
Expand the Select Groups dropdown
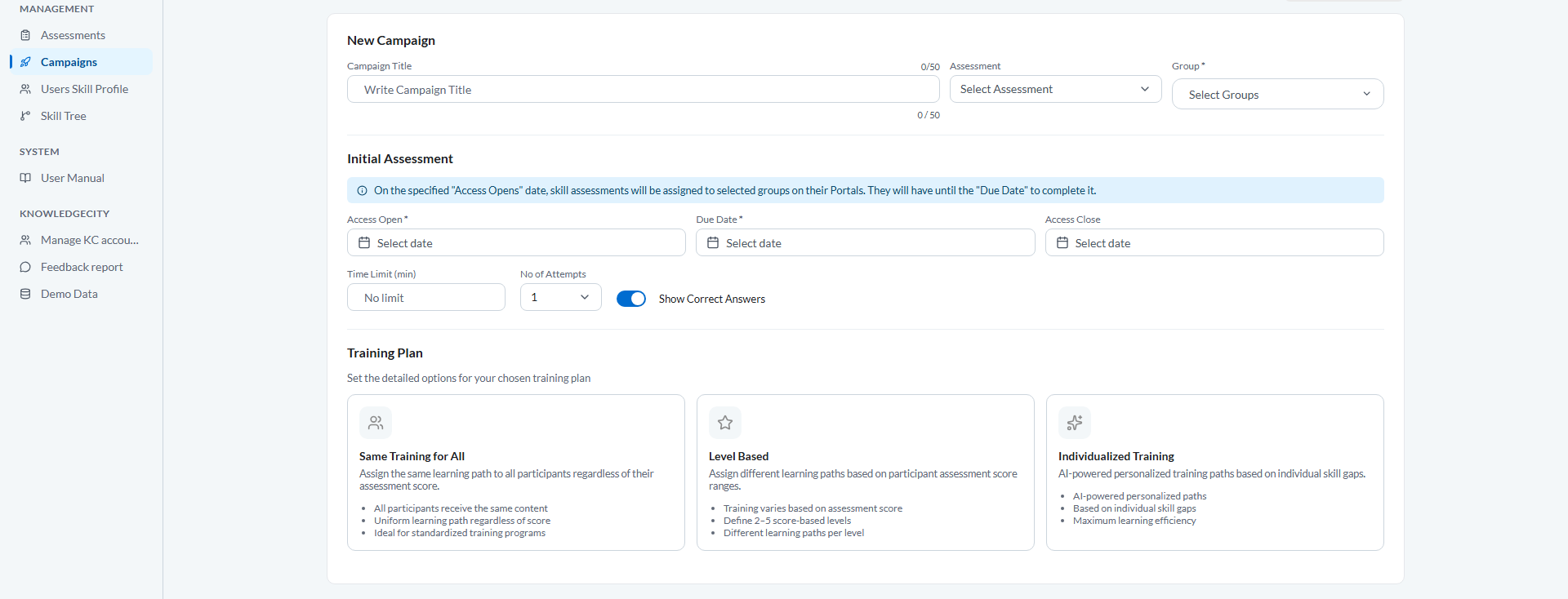(x=1277, y=94)
